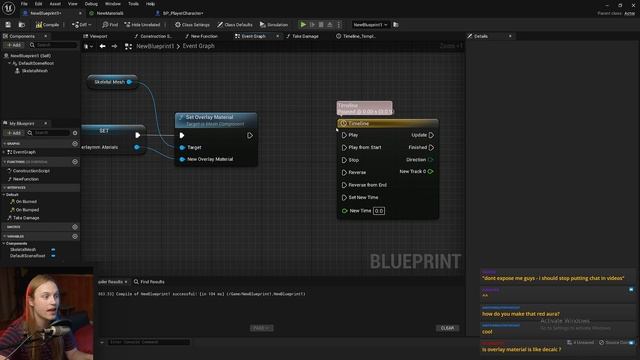Click the Timeline Finished output pin
640x360 pixels.
click(x=431, y=147)
